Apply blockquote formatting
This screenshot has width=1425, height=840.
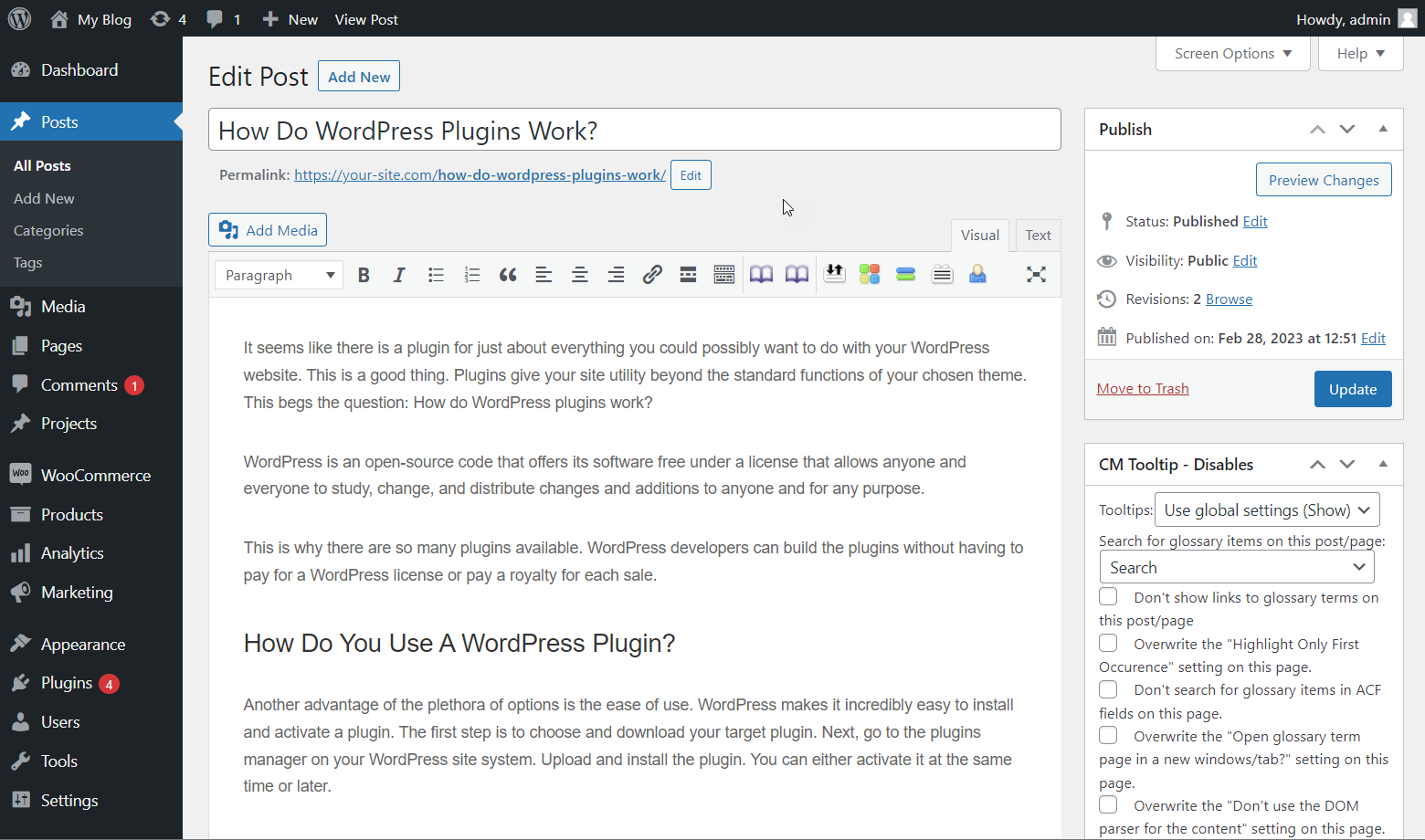508,275
